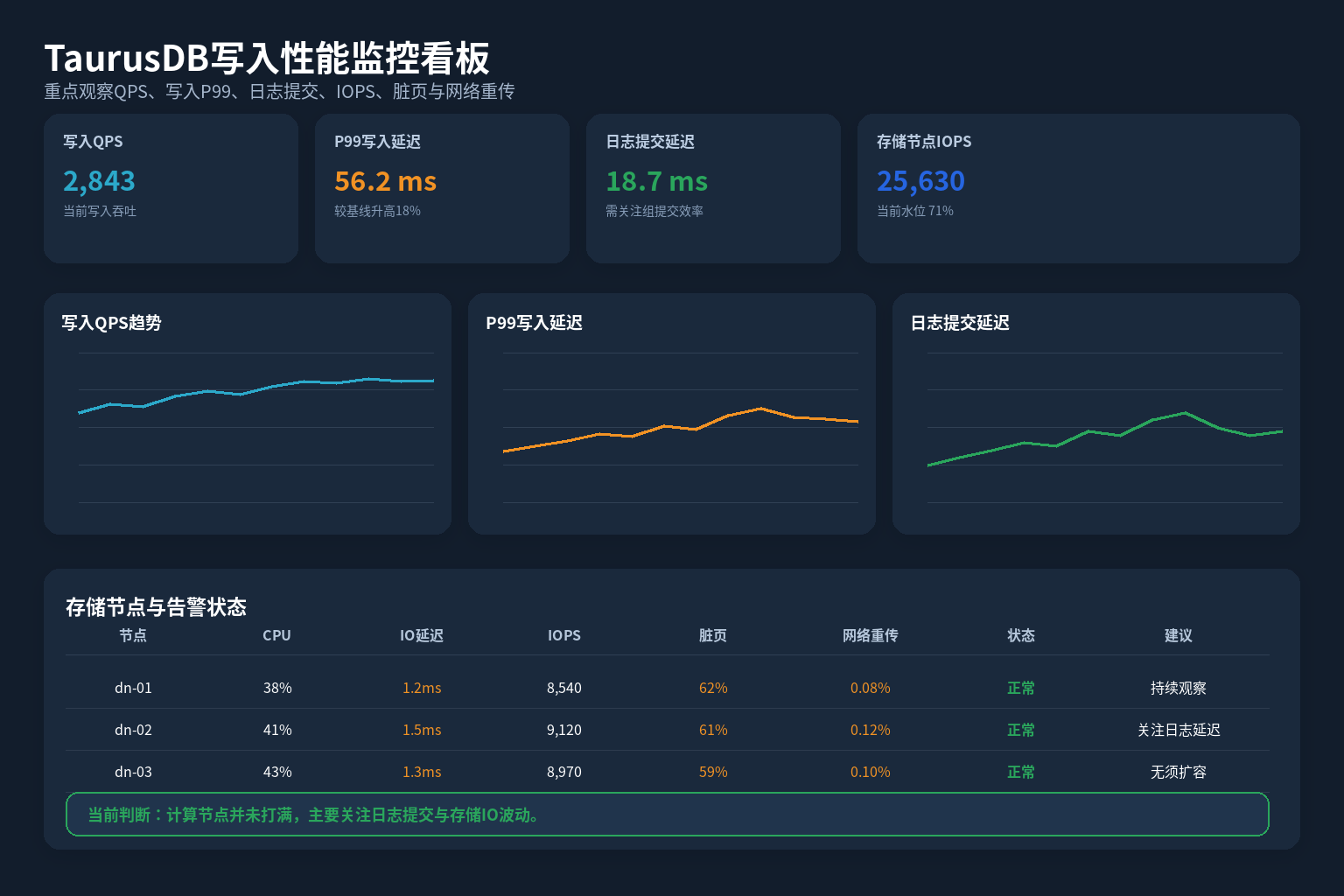
Task: Click the 写入QPS card label
Action: click(93, 142)
